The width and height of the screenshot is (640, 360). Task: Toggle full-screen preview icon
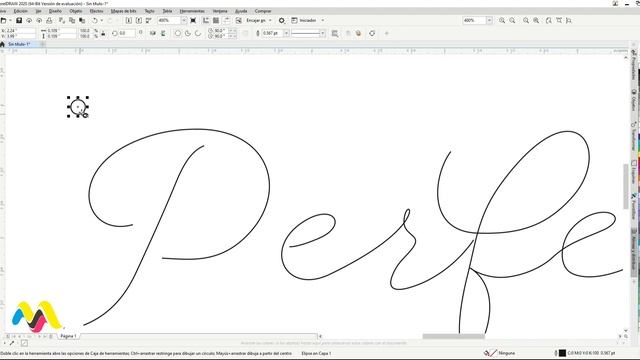pyautogui.click(x=193, y=20)
